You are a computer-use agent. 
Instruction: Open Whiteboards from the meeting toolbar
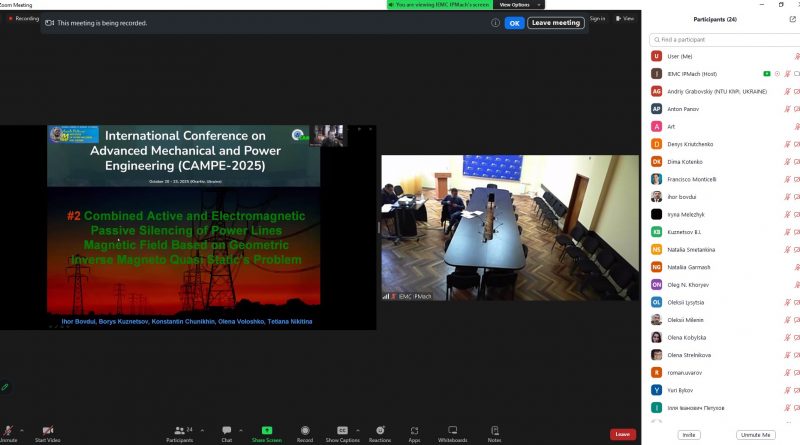452,430
